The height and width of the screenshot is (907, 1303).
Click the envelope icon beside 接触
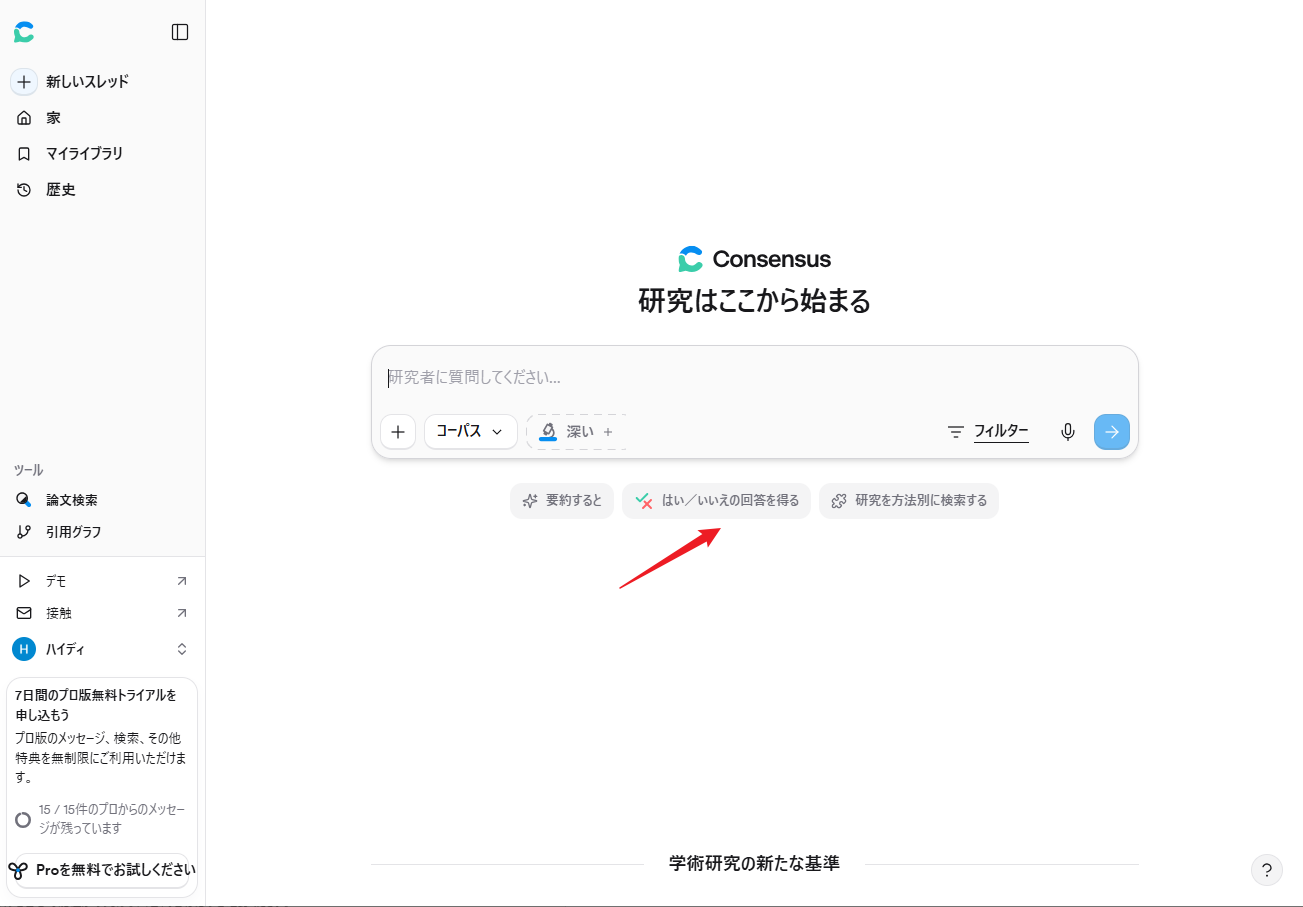tap(24, 613)
